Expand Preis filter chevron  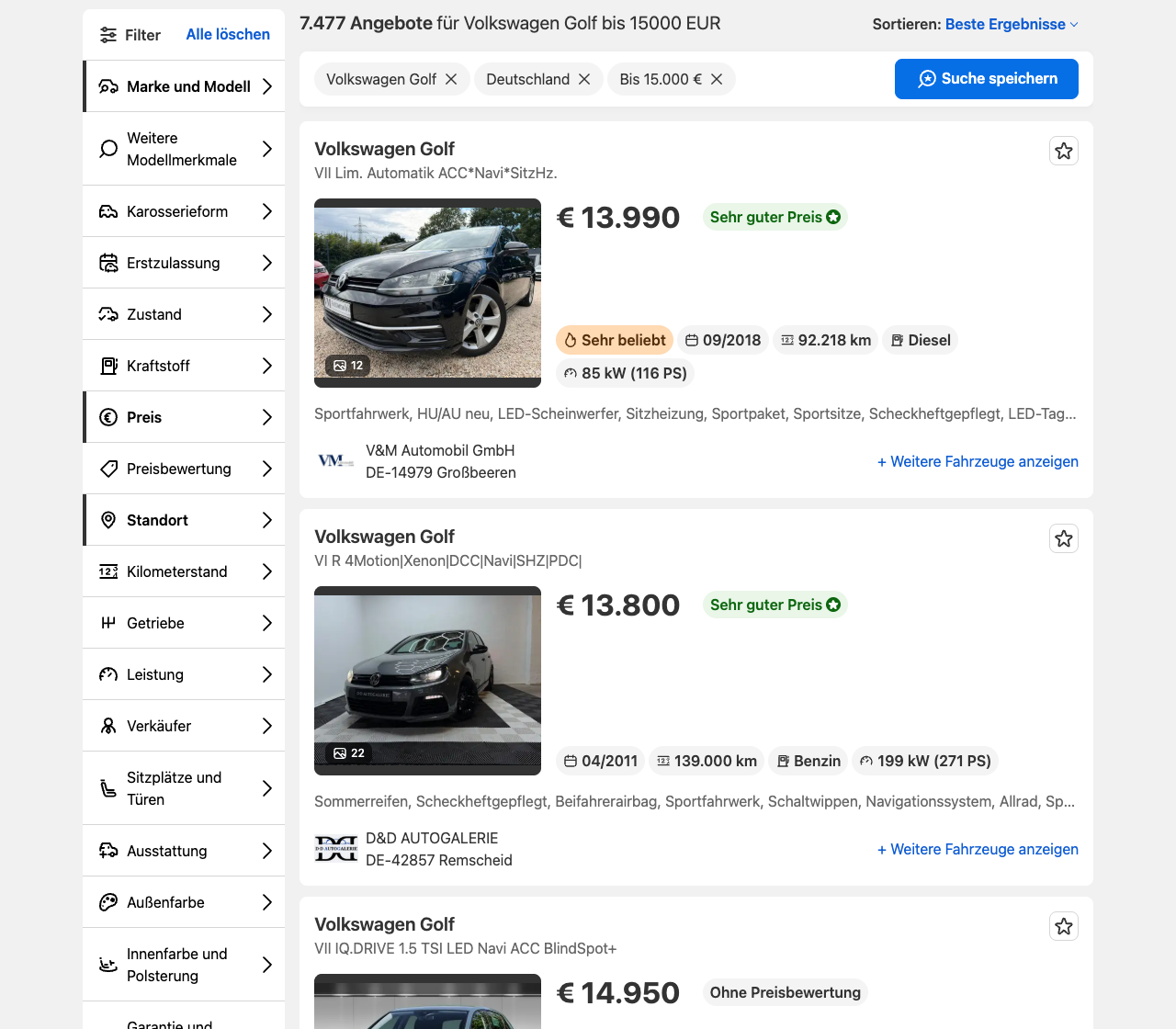point(267,417)
